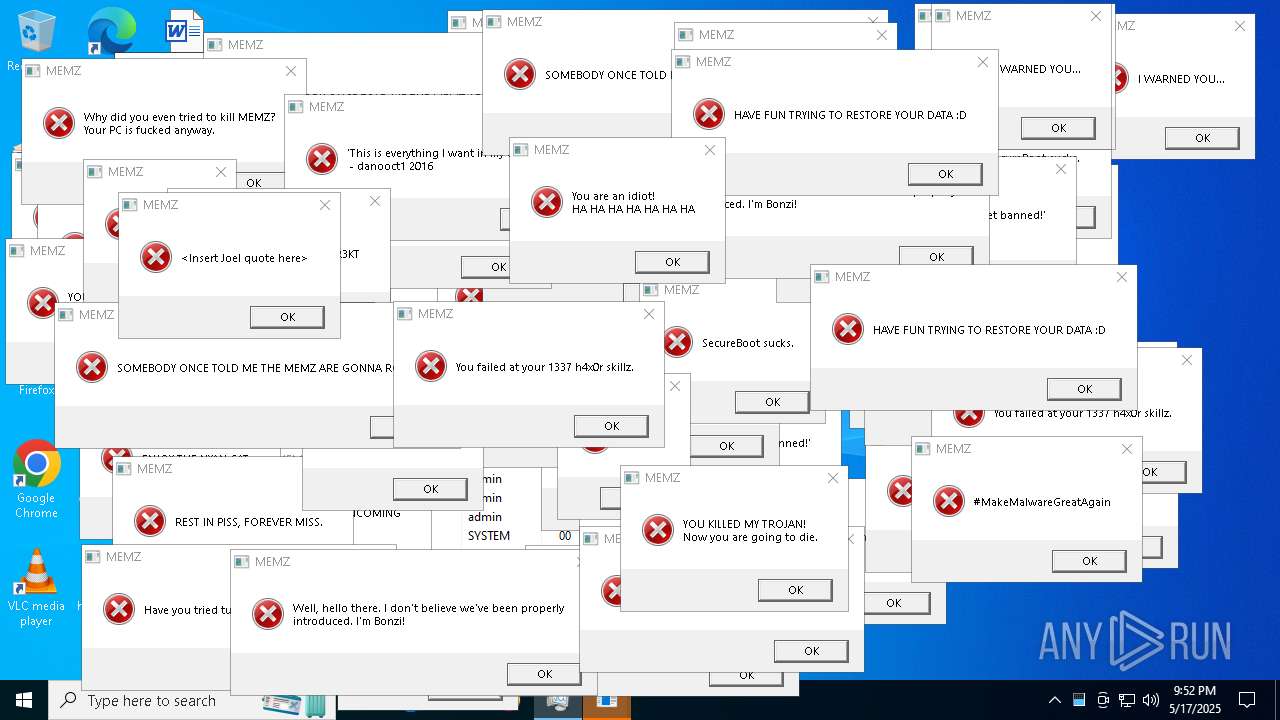Open the Windows Start menu
Screen dimensions: 1280x720
click(x=24, y=700)
